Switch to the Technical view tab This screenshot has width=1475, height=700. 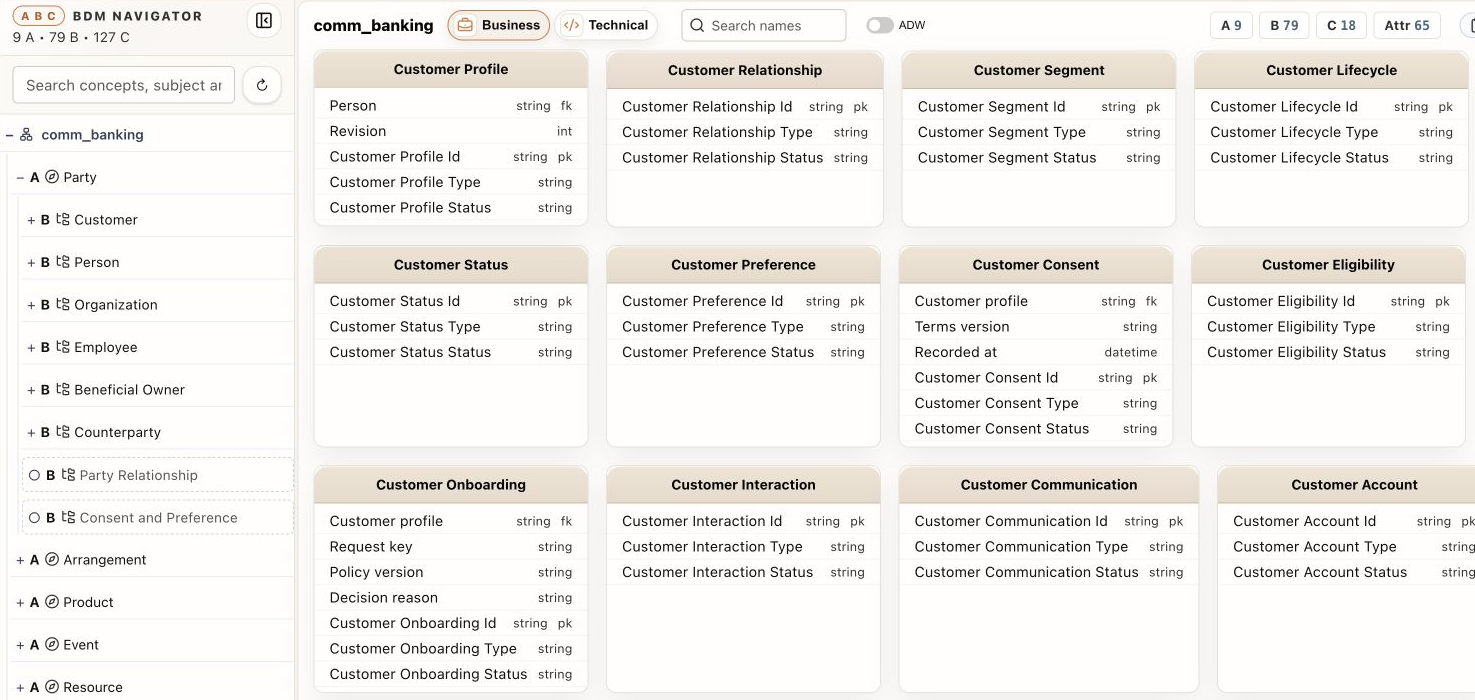pos(606,25)
